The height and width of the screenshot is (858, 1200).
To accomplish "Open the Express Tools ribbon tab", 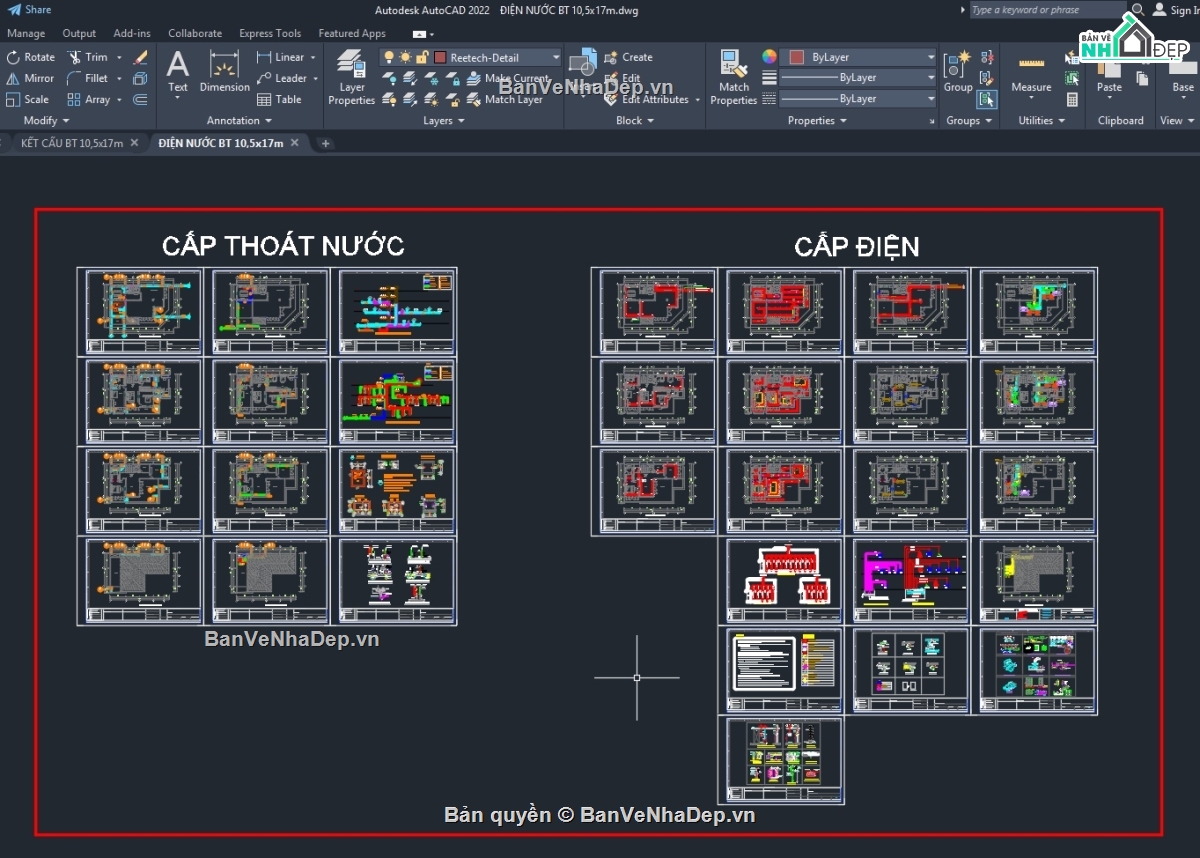I will pos(270,33).
